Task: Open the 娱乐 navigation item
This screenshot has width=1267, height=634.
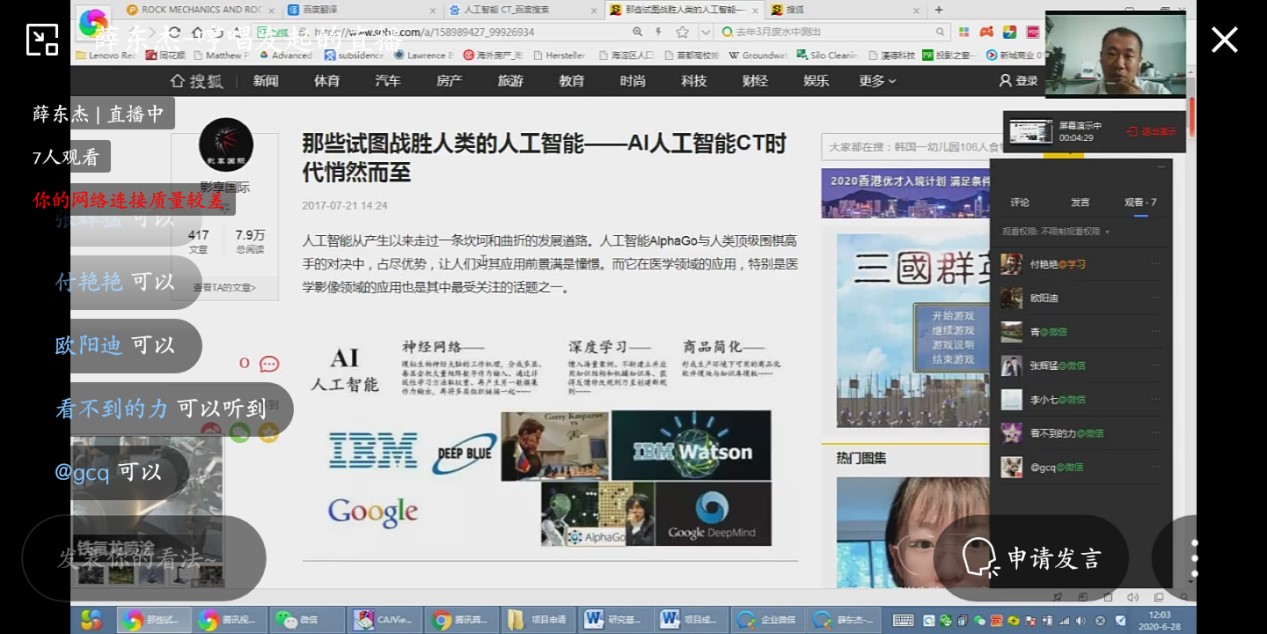Action: 816,81
